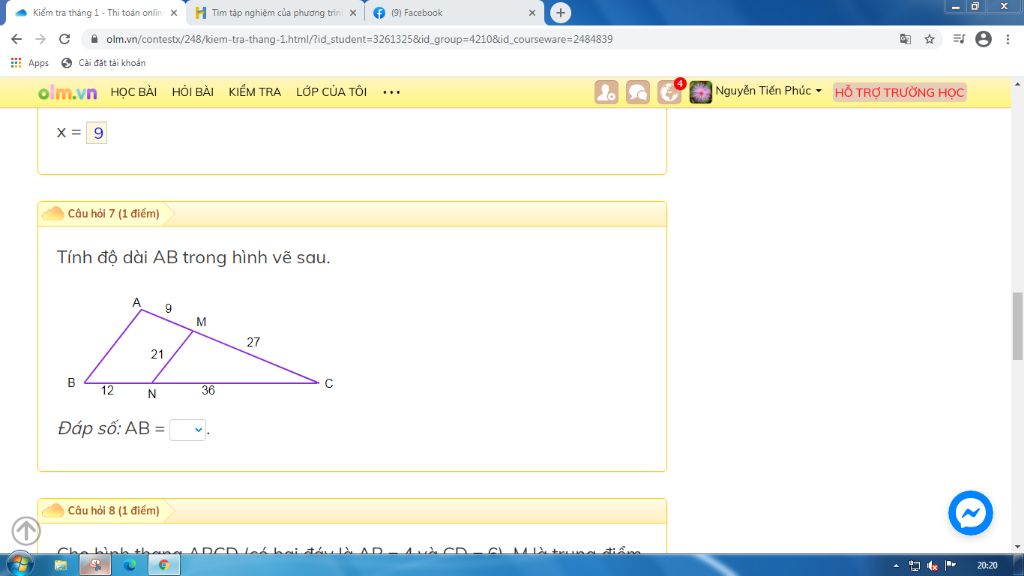Screen dimensions: 1024x576
Task: Open the Chrome three-dot menu
Action: (x=1008, y=39)
